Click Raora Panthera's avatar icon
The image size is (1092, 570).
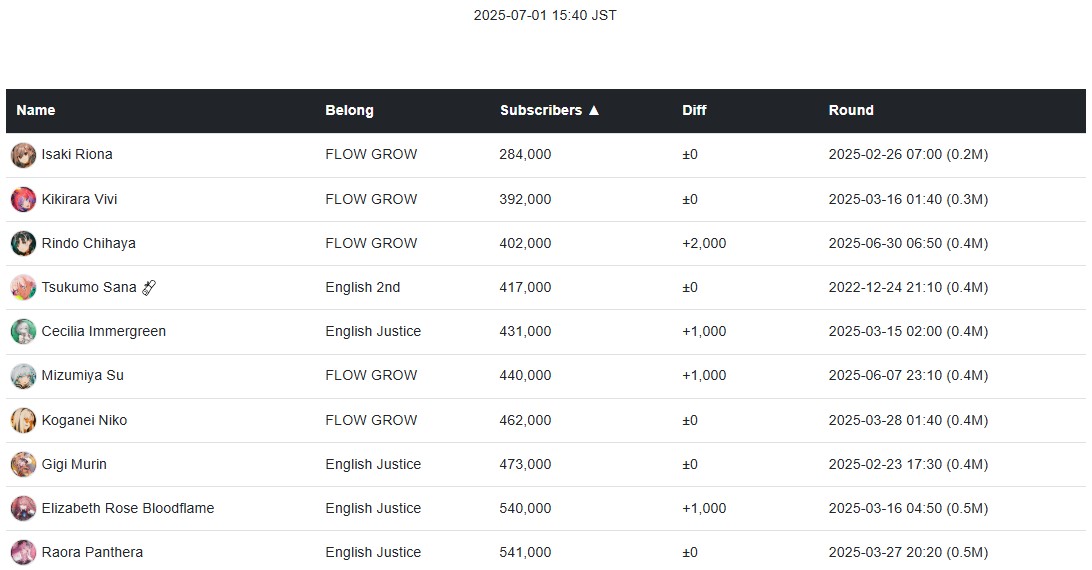[23, 553]
